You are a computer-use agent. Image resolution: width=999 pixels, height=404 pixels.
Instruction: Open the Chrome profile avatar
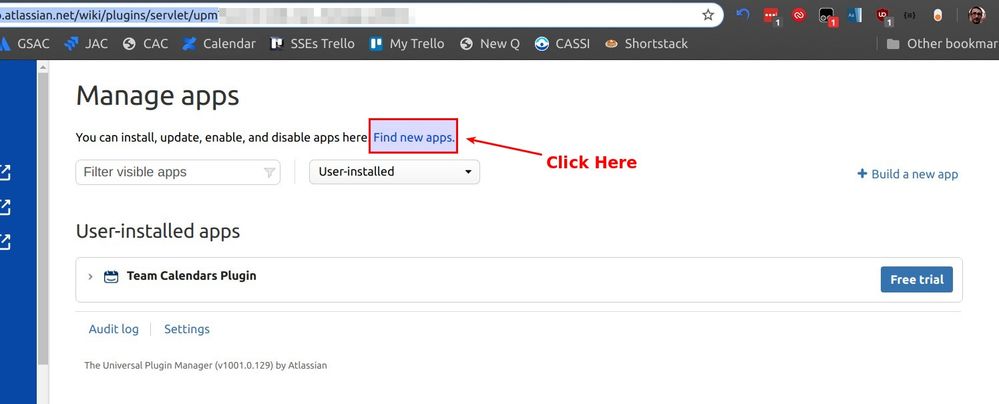click(977, 15)
